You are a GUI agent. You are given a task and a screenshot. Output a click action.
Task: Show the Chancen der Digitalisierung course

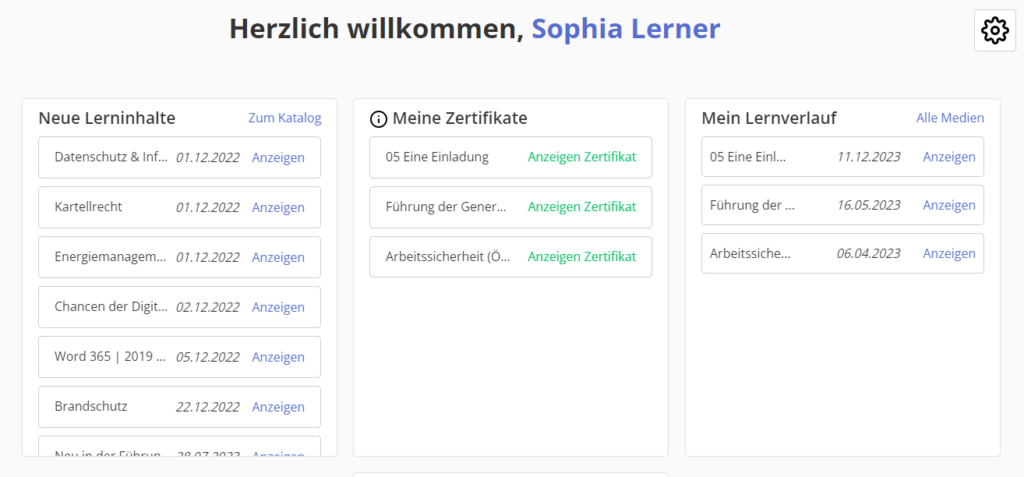278,307
